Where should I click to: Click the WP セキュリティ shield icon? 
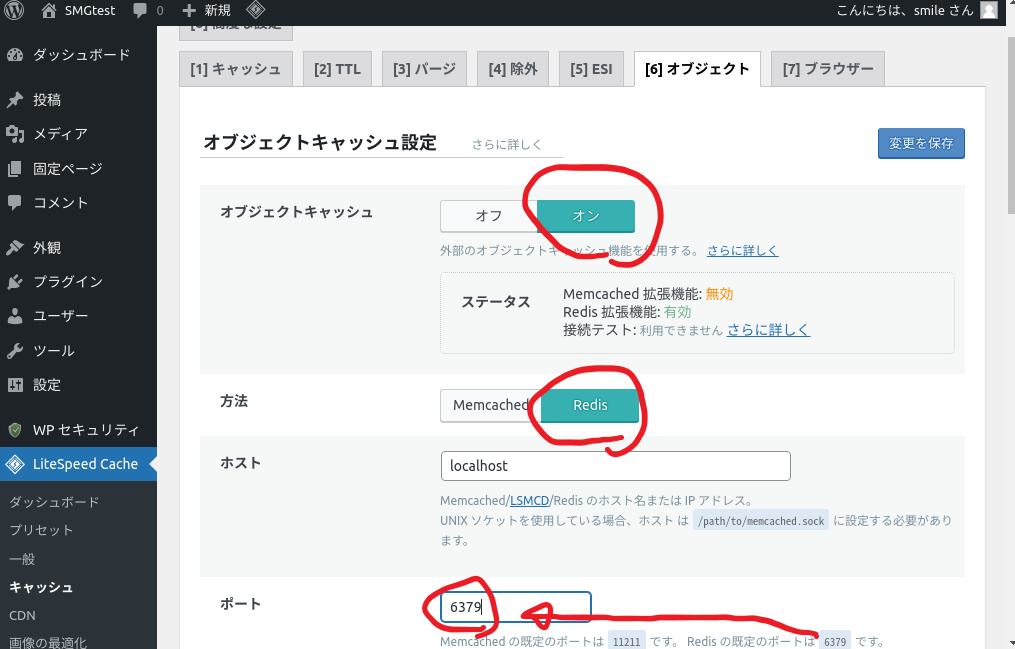pyautogui.click(x=15, y=430)
